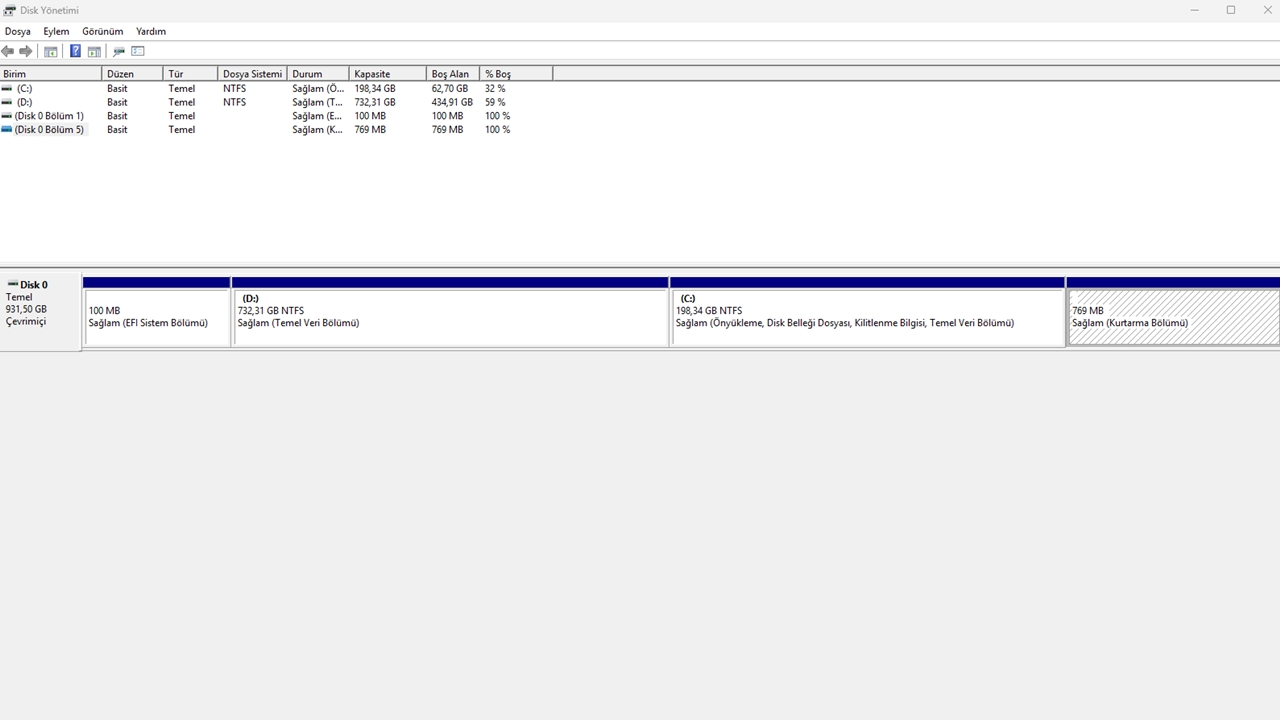Click the settings list toolbar icon
This screenshot has height=720, width=1280.
pyautogui.click(x=138, y=51)
